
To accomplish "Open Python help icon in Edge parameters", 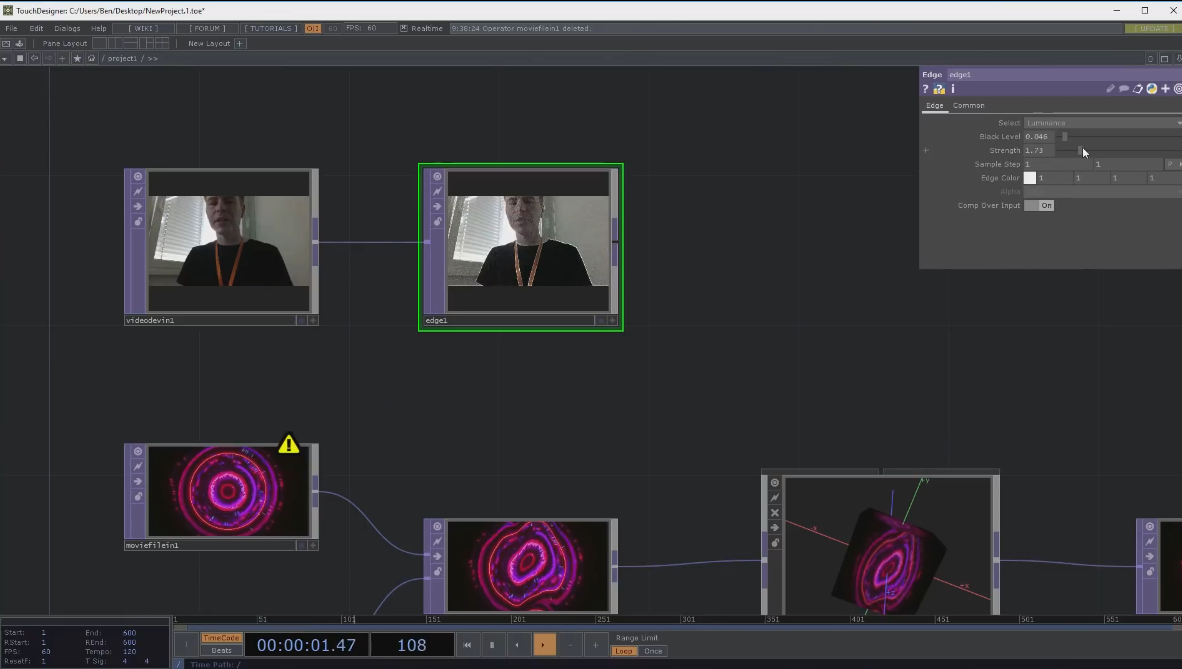I will pyautogui.click(x=939, y=89).
